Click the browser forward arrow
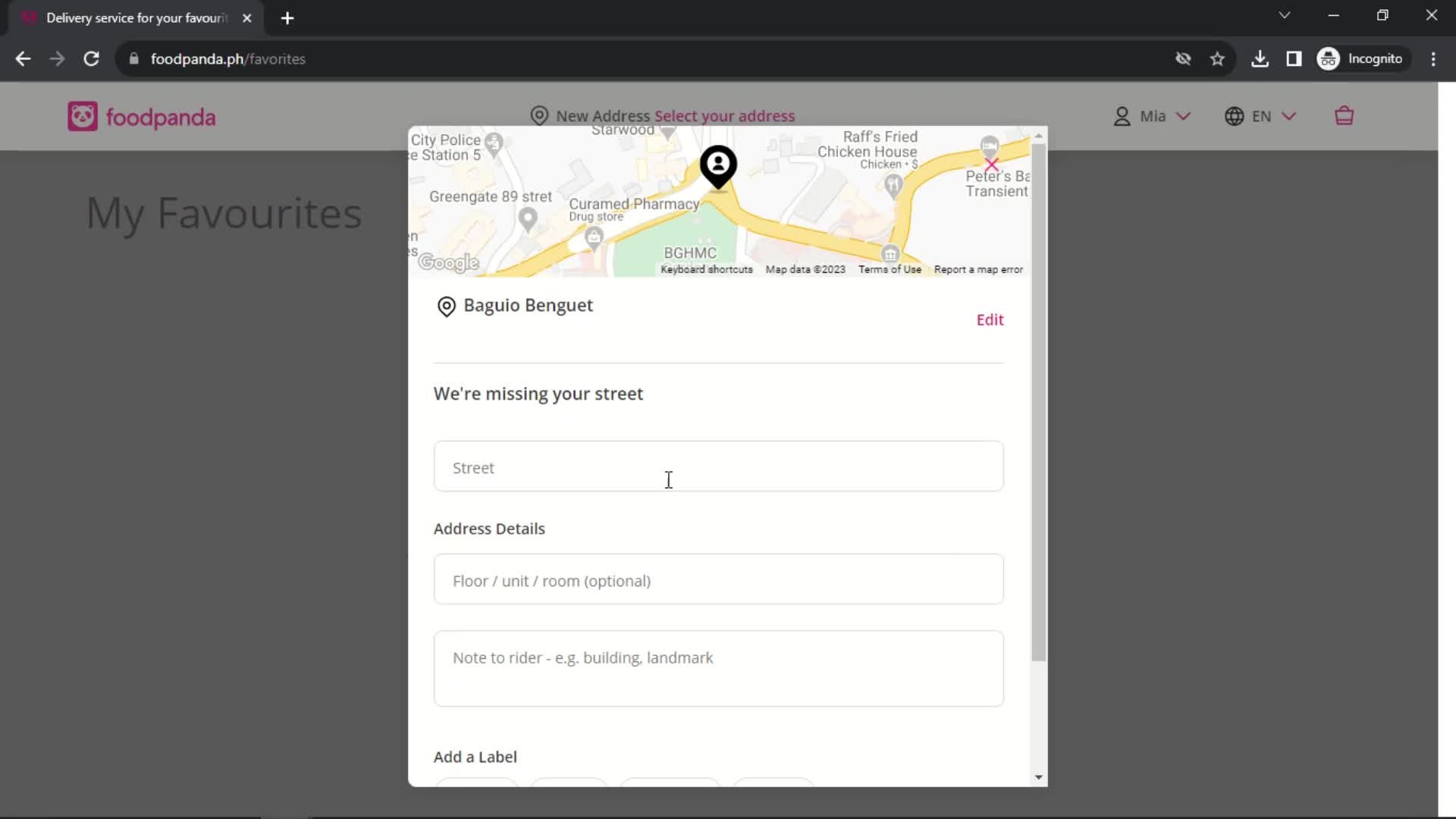 click(x=57, y=58)
